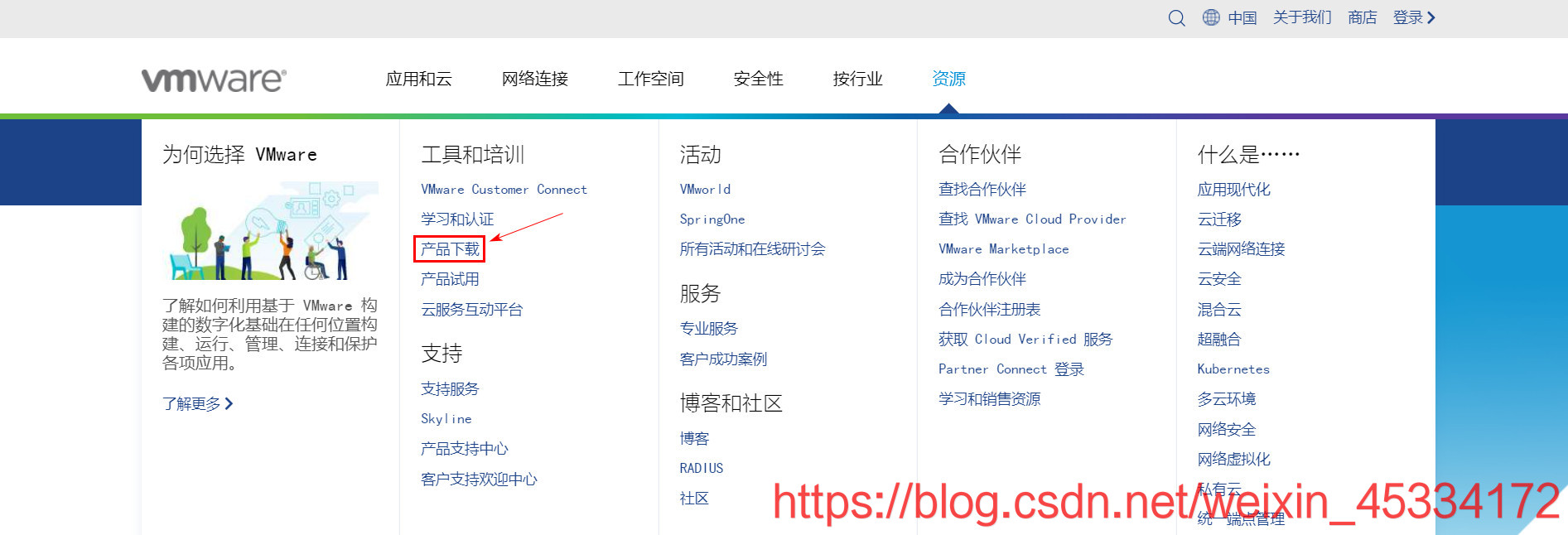This screenshot has height=535, width=1568.
Task: Open the 中国 region selector
Action: click(1242, 17)
